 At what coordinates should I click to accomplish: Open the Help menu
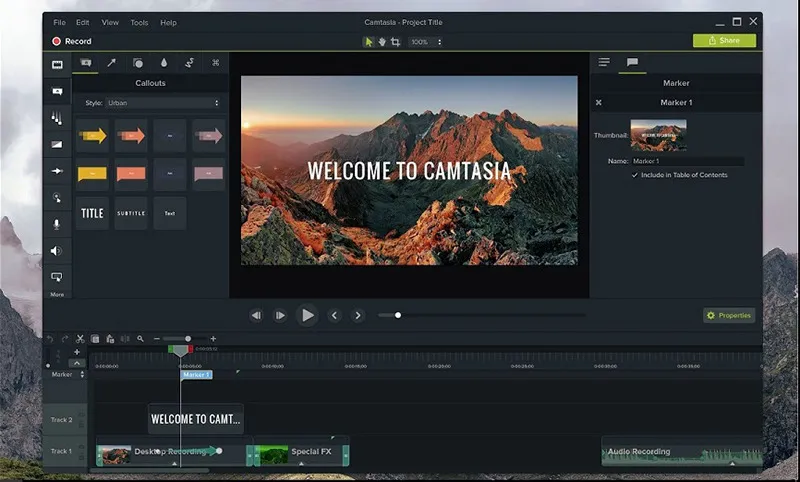pyautogui.click(x=168, y=22)
